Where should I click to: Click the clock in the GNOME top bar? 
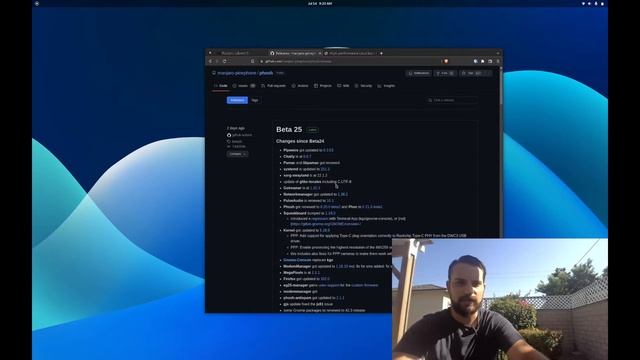[x=320, y=3]
